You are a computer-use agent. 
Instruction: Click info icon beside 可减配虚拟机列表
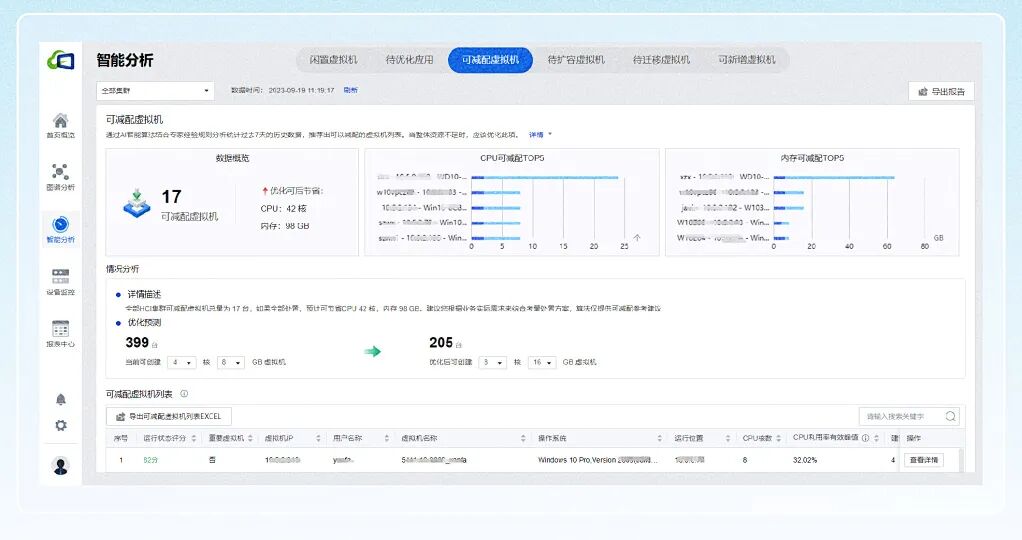(184, 394)
